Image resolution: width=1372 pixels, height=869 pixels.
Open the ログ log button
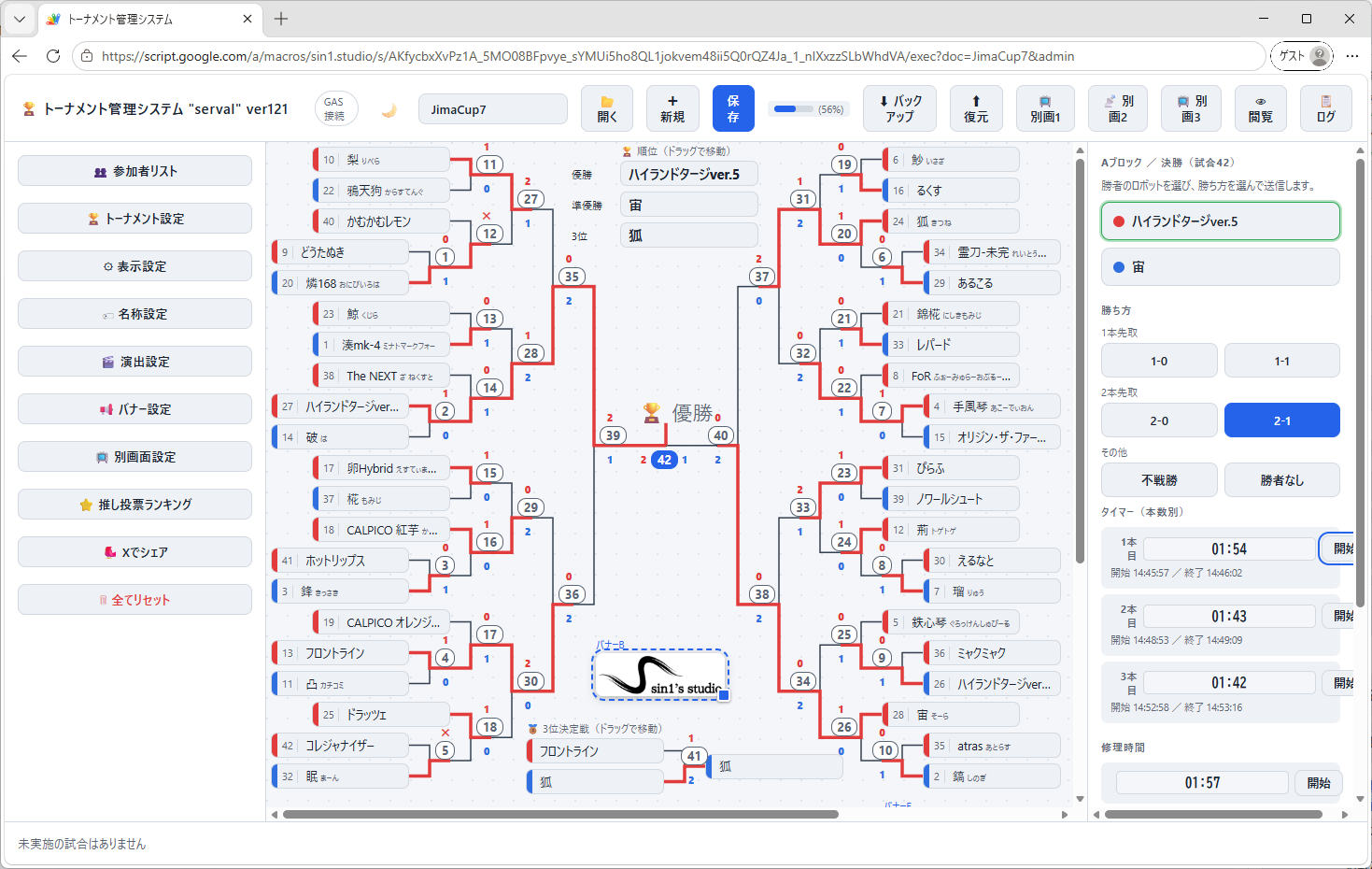[x=1325, y=108]
